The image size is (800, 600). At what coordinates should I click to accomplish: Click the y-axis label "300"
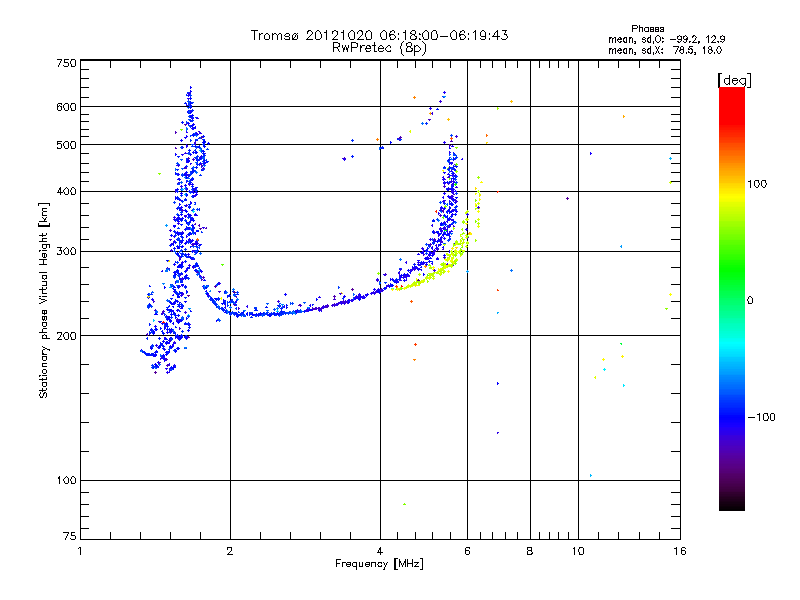(x=66, y=251)
